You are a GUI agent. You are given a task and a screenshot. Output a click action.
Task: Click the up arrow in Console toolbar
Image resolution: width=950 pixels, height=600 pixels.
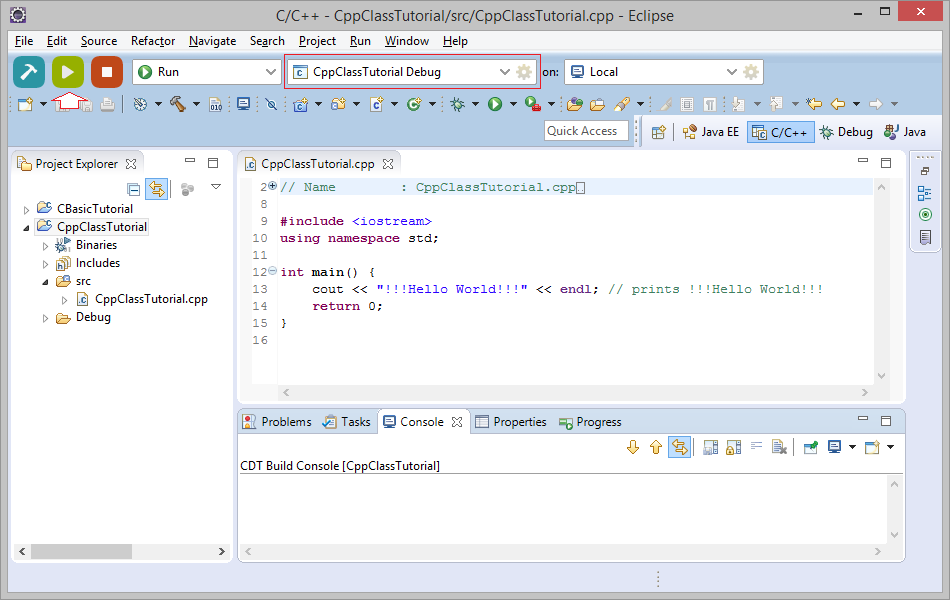coord(656,447)
